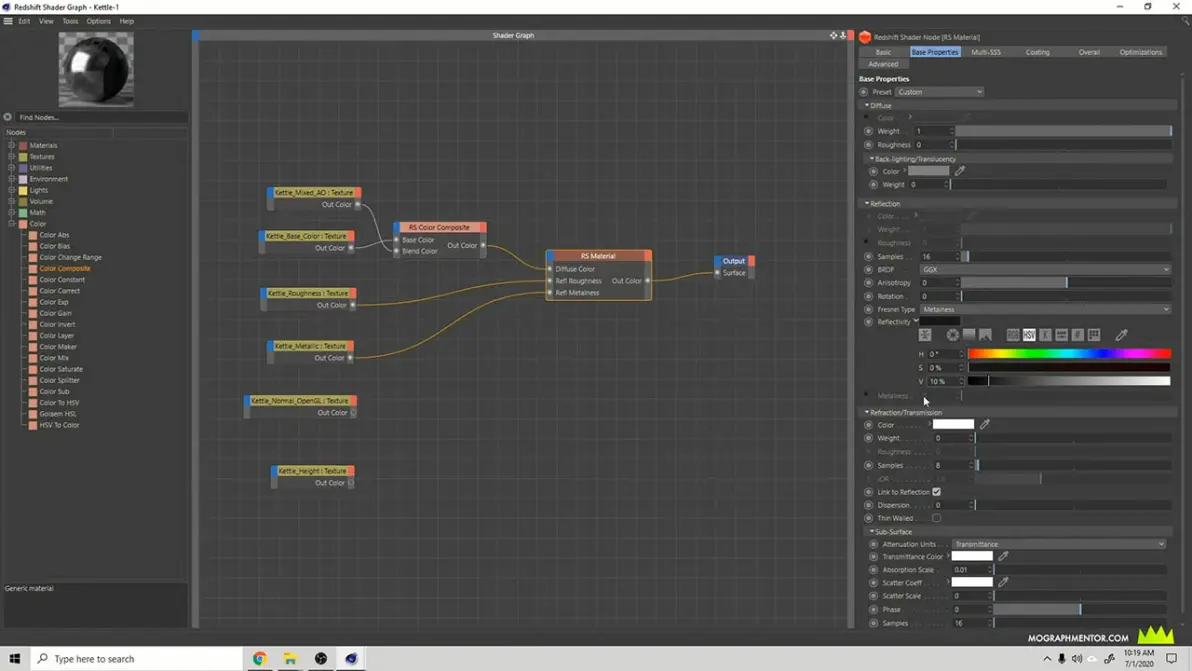
Task: Toggle the color mixer sliders icon
Action: 1061,335
